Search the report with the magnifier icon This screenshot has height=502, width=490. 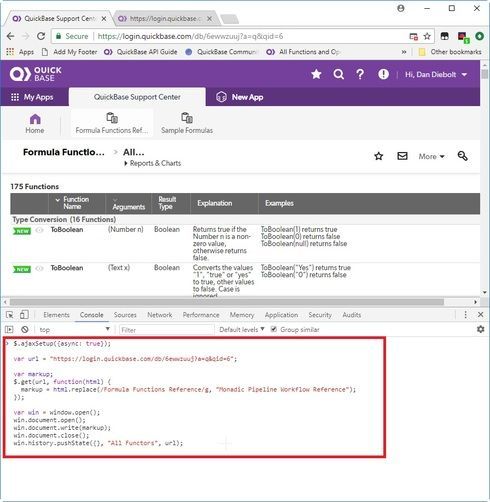tap(462, 156)
